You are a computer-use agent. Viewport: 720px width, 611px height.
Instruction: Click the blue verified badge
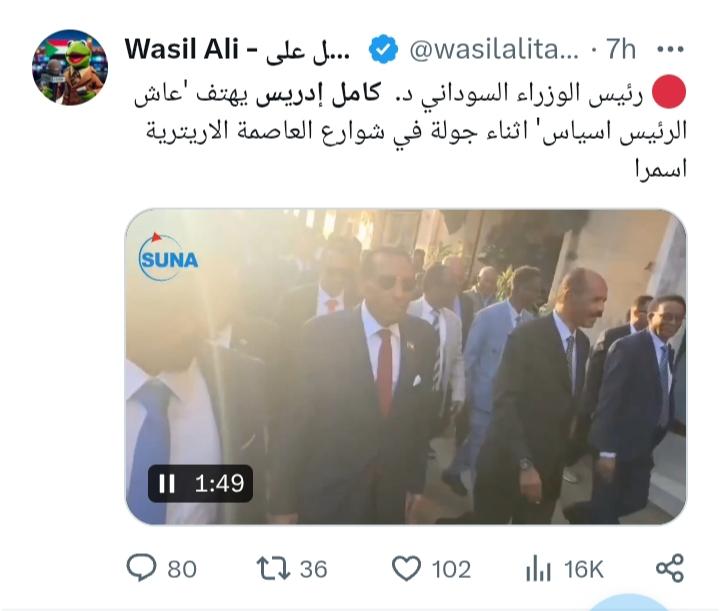[x=383, y=49]
